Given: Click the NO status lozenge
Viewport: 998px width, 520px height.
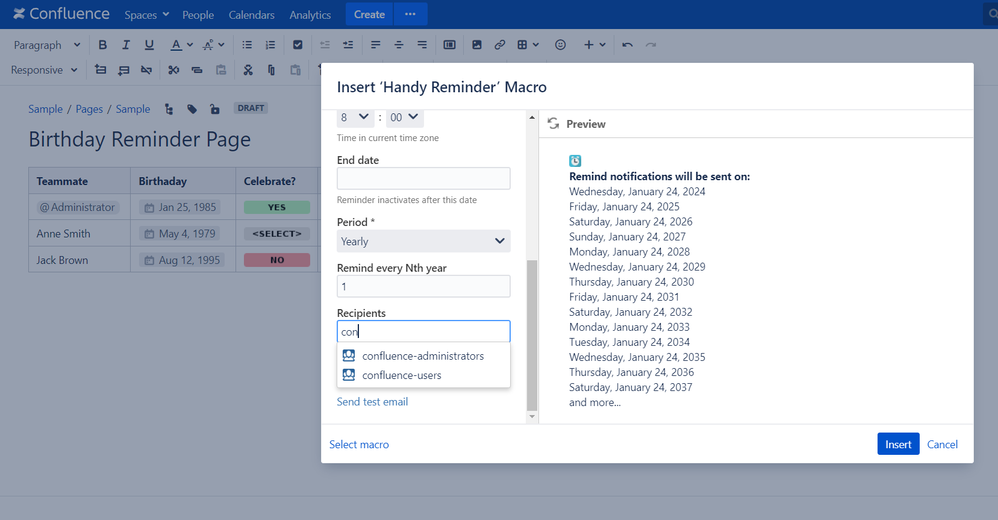Looking at the screenshot, I should click(x=277, y=260).
